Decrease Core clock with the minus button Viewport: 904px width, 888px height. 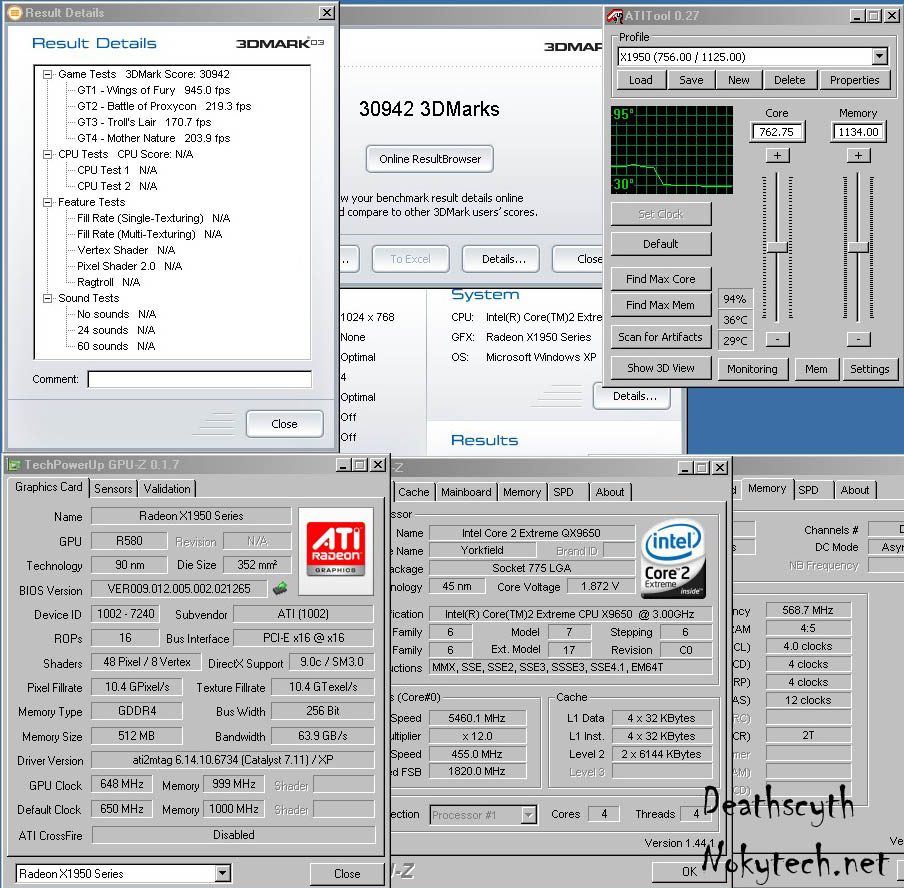[x=777, y=339]
